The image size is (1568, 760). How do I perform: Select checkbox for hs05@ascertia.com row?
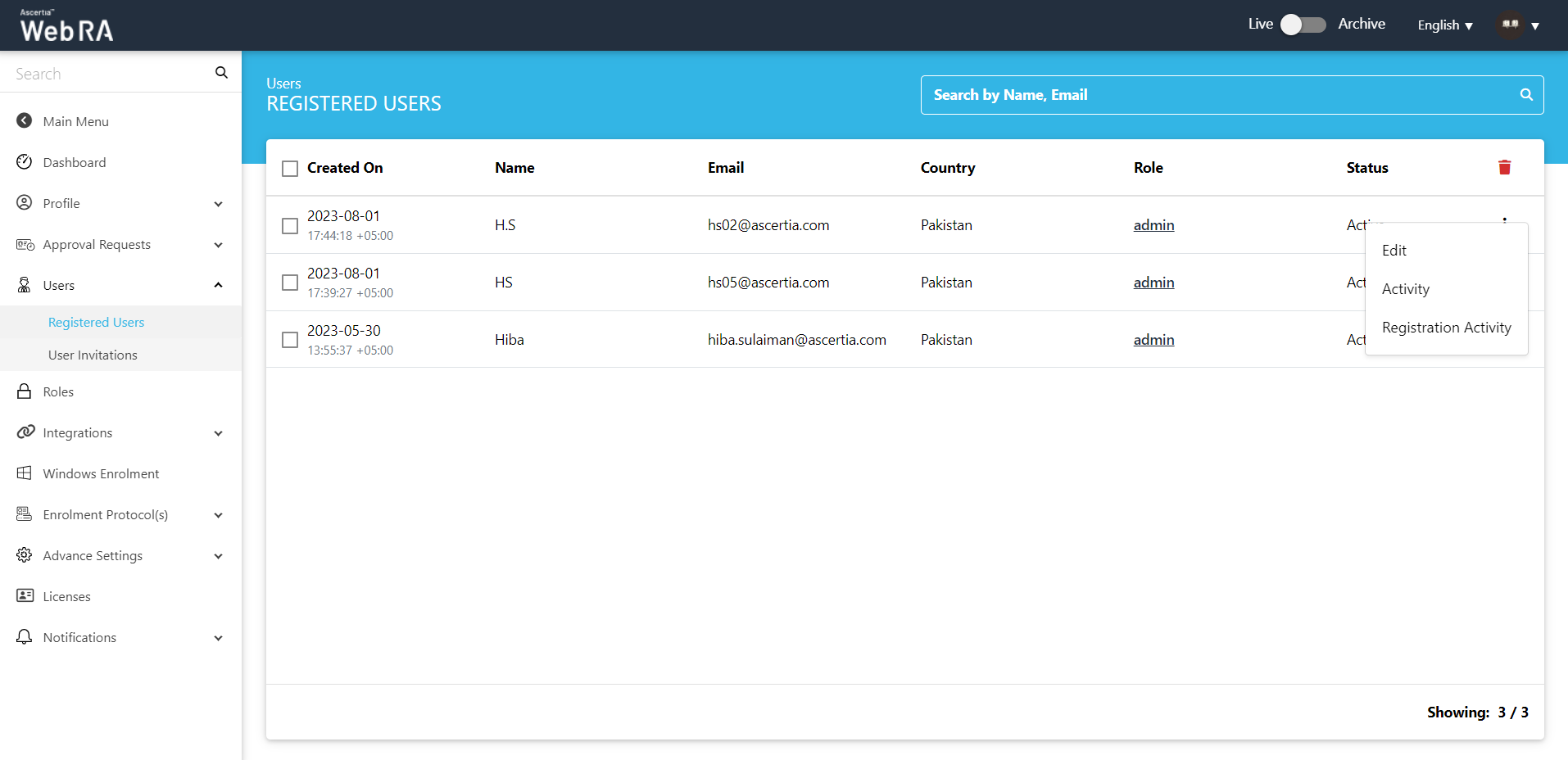[x=290, y=283]
